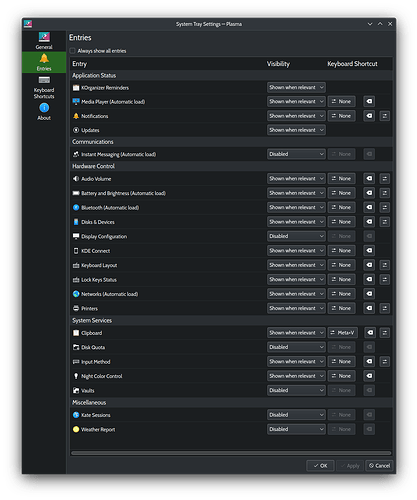This screenshot has width=417, height=500.
Task: Open Audio Volume visibility dropdown
Action: (x=296, y=179)
